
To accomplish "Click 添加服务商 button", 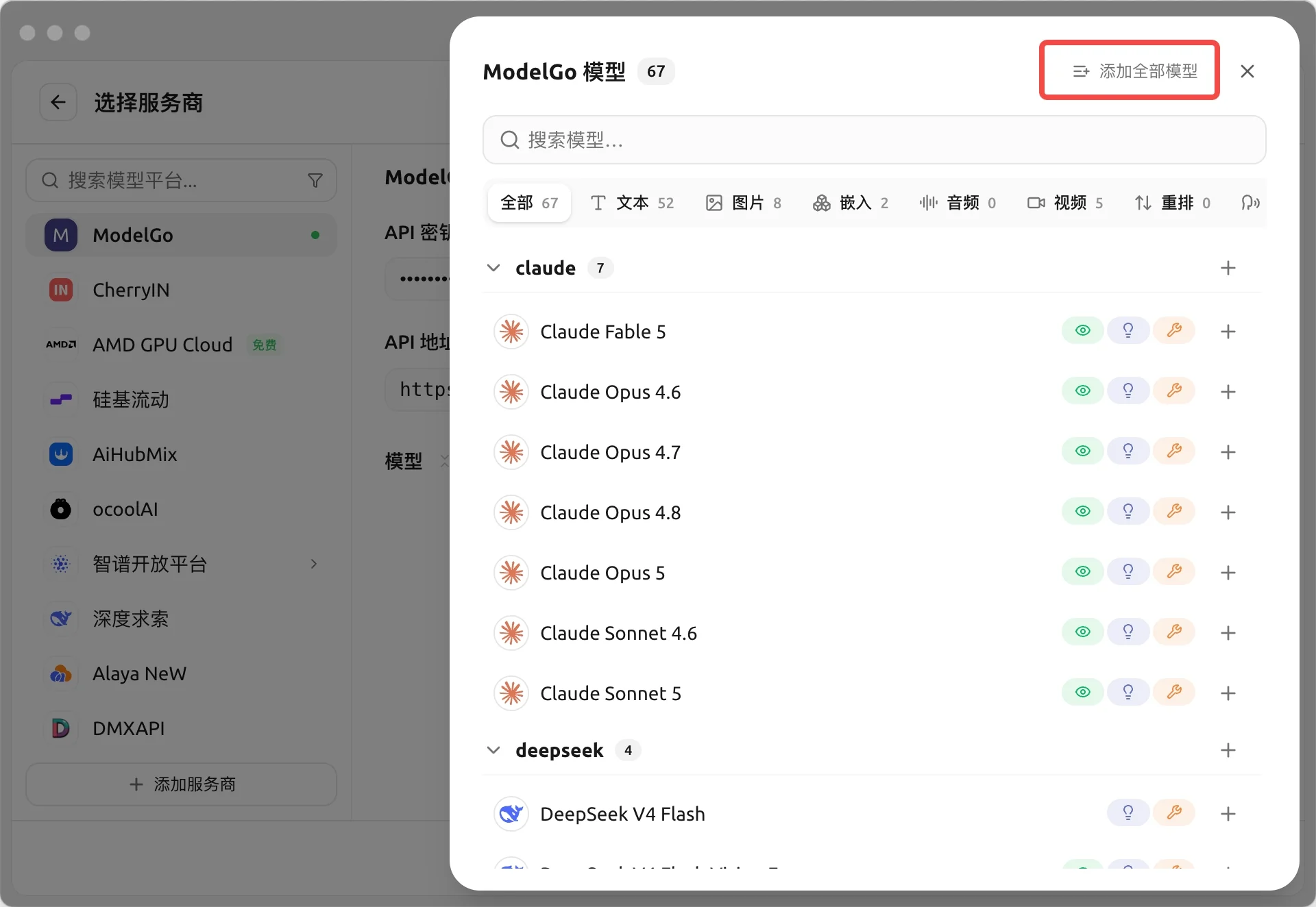I will (x=182, y=784).
